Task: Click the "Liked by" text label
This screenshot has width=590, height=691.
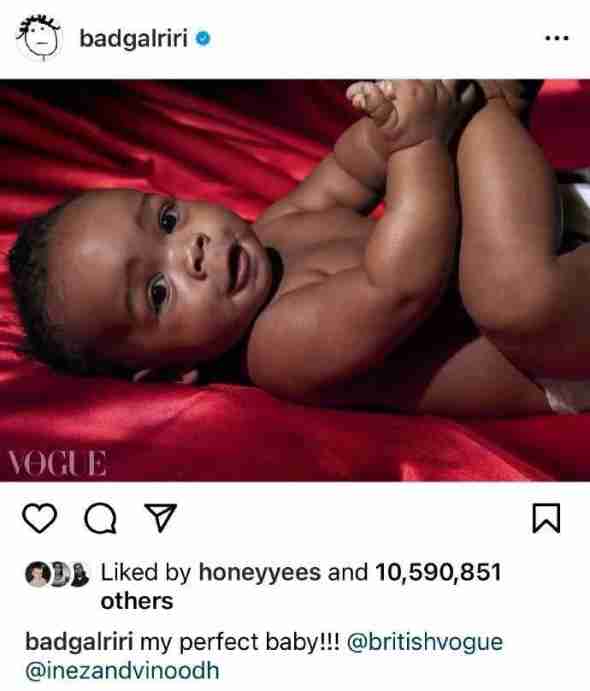Action: [146, 573]
